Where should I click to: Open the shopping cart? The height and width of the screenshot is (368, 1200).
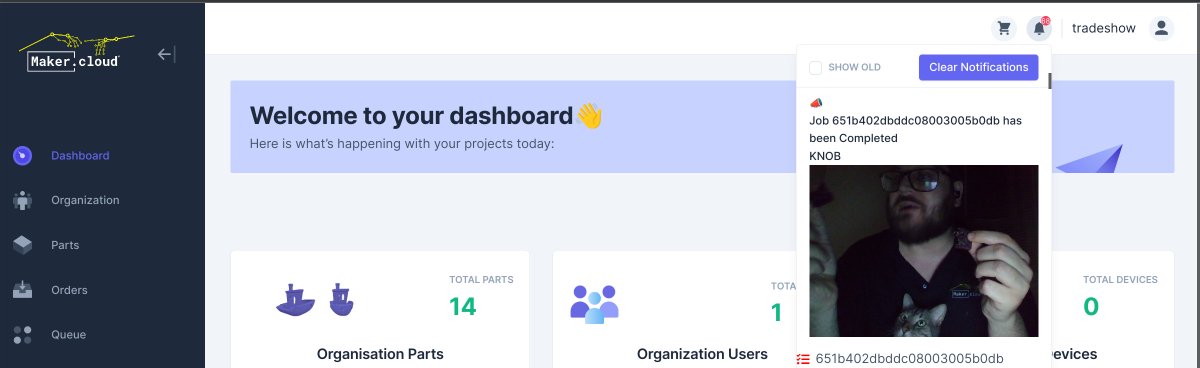(1003, 28)
